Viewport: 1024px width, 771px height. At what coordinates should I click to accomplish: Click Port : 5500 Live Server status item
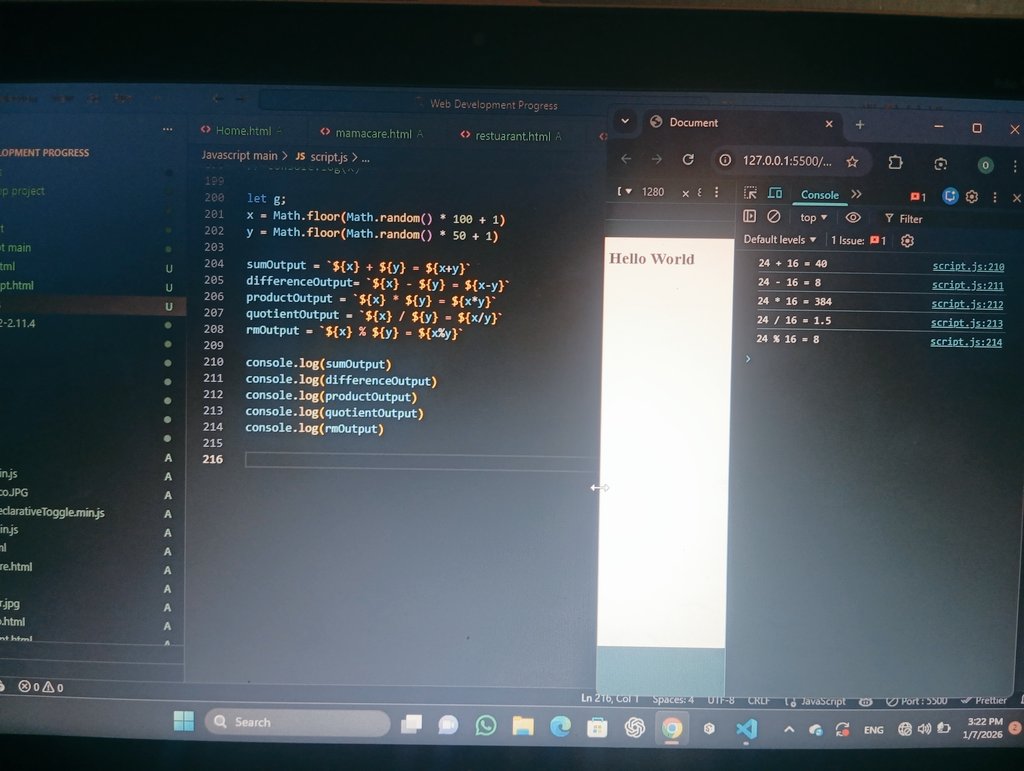pyautogui.click(x=916, y=700)
